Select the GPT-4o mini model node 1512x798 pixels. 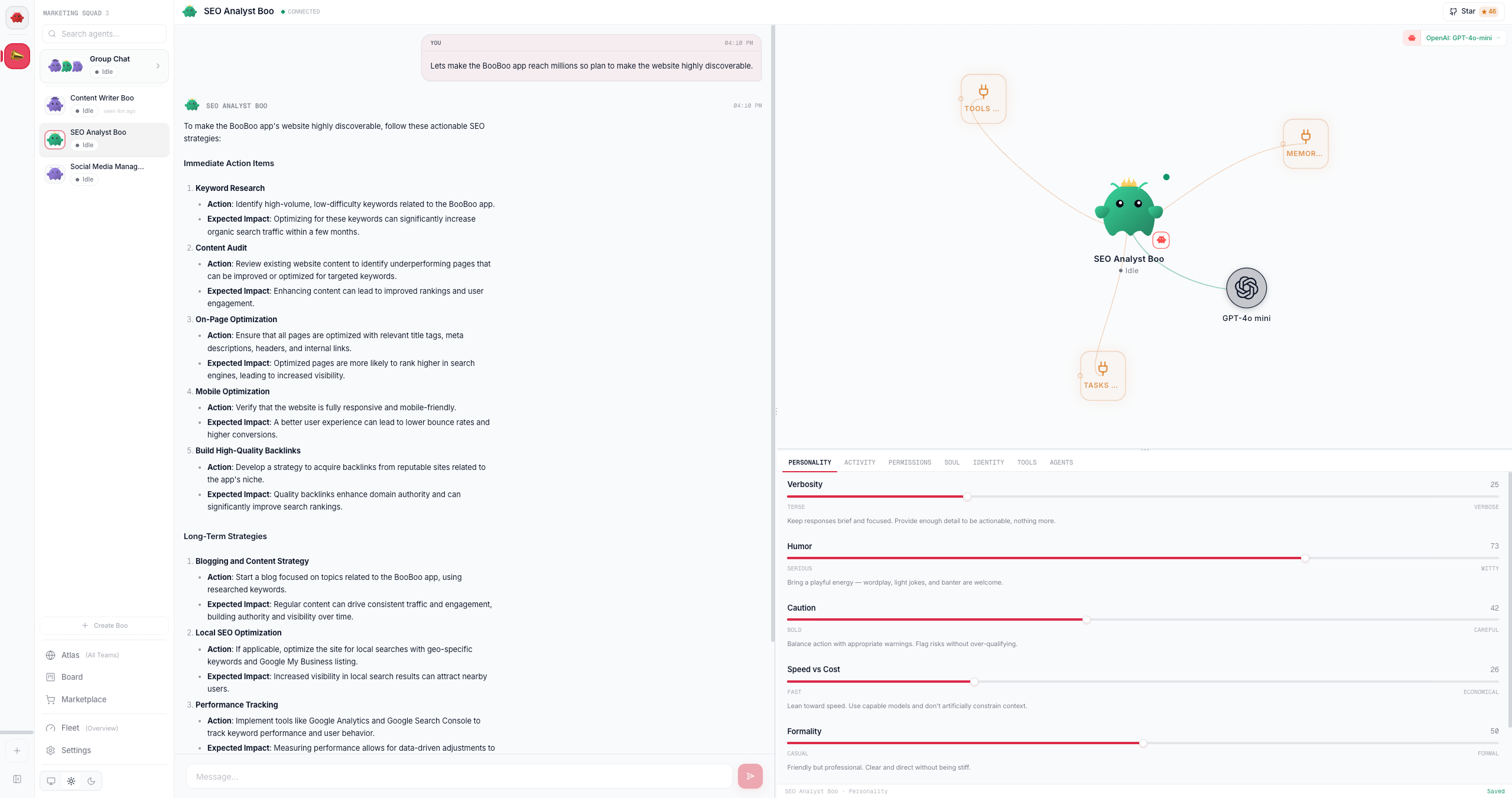[x=1246, y=288]
